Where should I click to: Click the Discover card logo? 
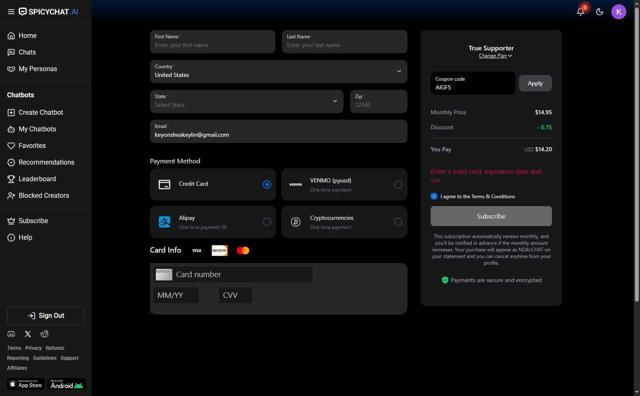point(220,251)
